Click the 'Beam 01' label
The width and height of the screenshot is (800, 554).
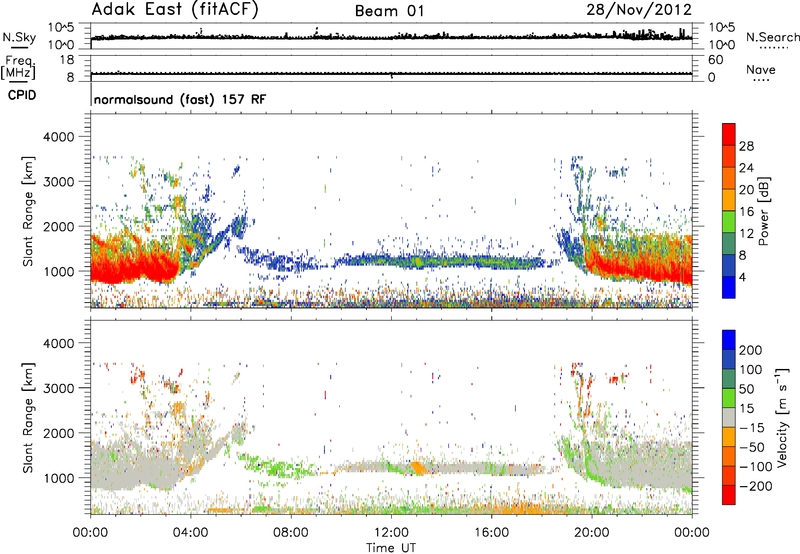click(389, 11)
